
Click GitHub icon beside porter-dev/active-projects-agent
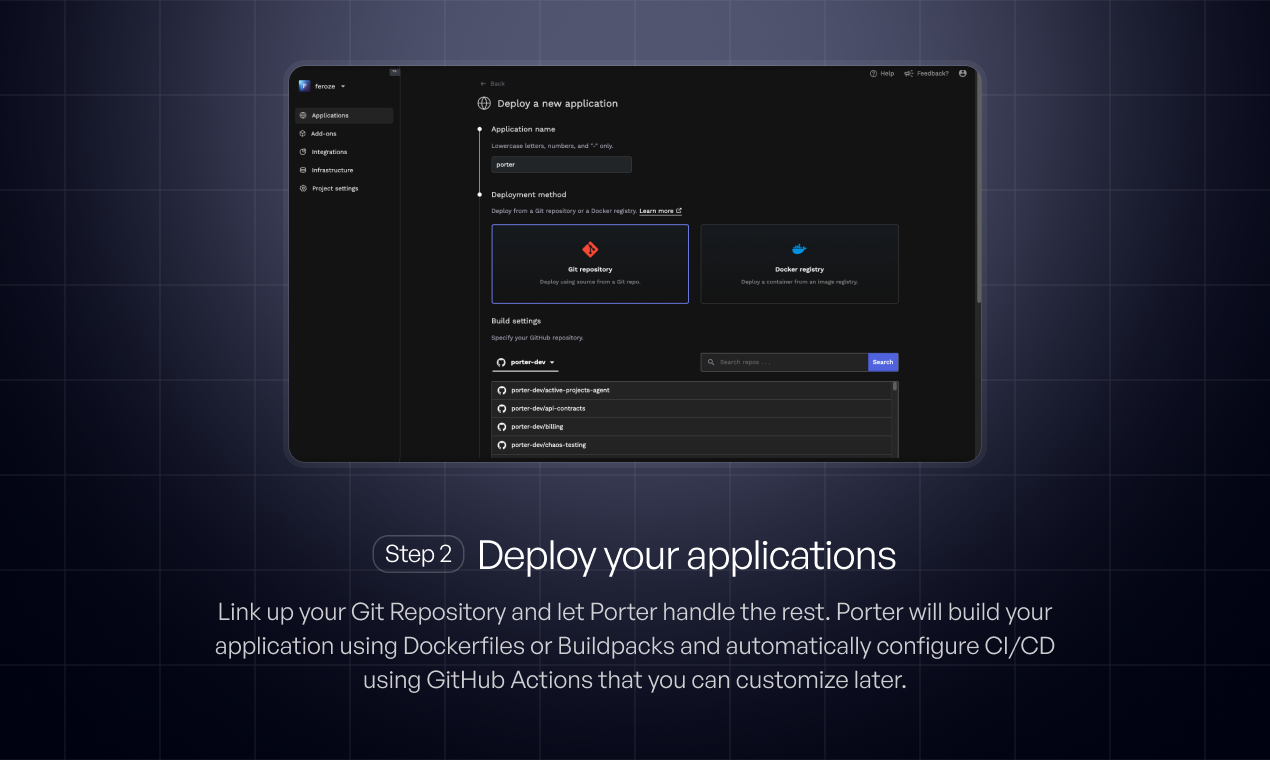point(502,390)
